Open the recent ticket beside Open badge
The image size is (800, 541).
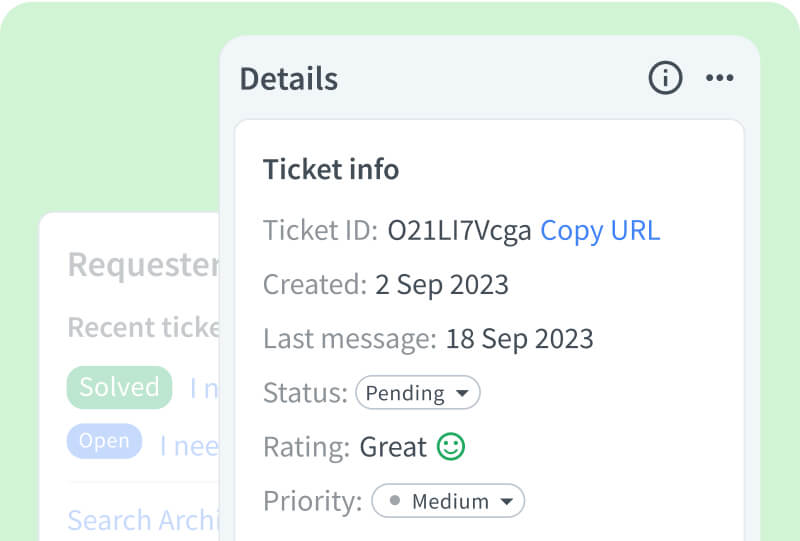(x=189, y=445)
